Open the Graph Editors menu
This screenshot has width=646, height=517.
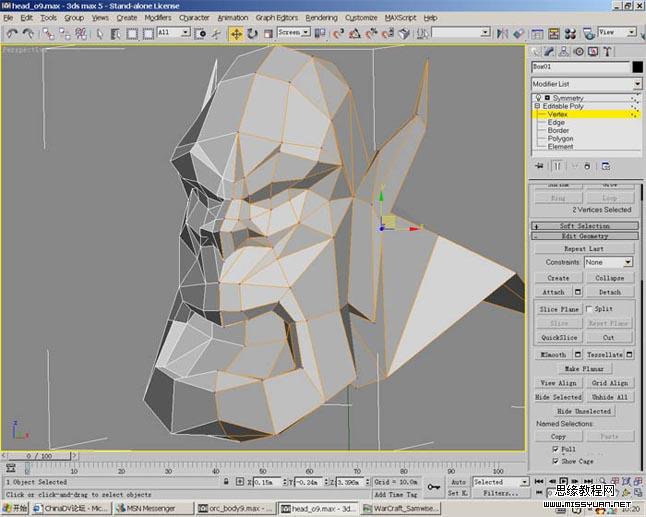pos(276,18)
